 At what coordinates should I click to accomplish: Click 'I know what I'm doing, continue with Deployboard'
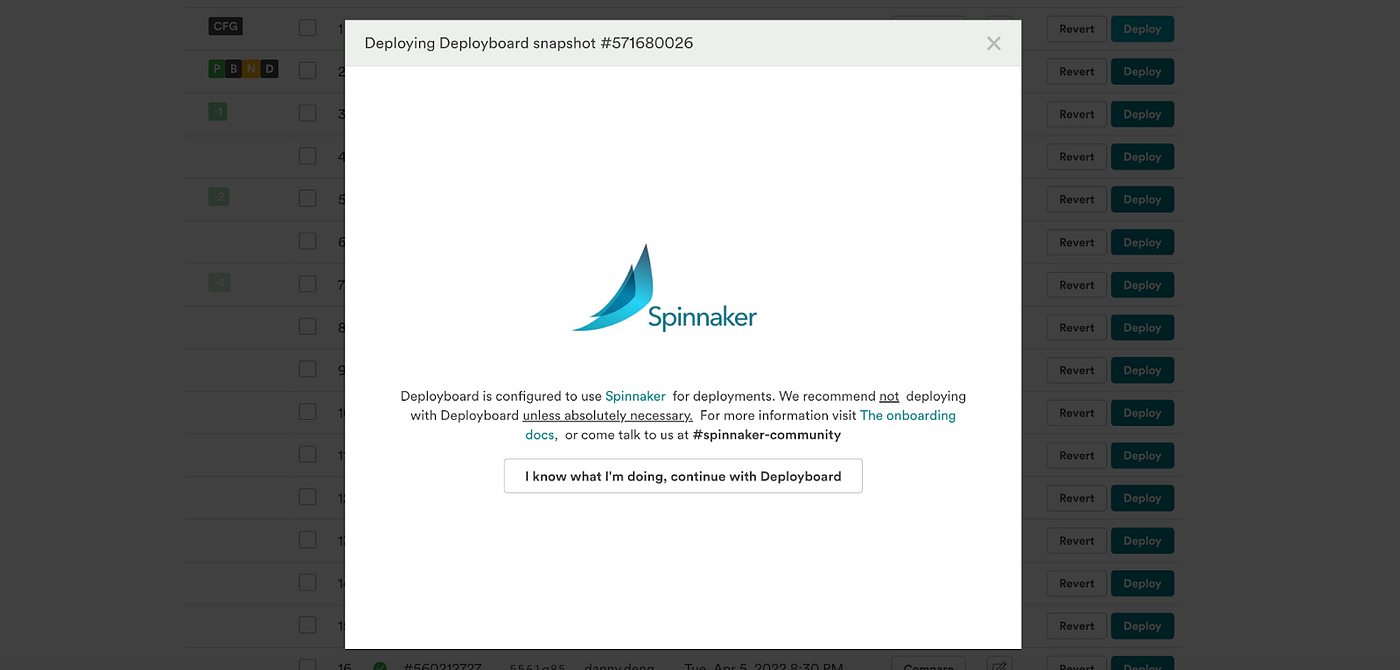point(683,476)
